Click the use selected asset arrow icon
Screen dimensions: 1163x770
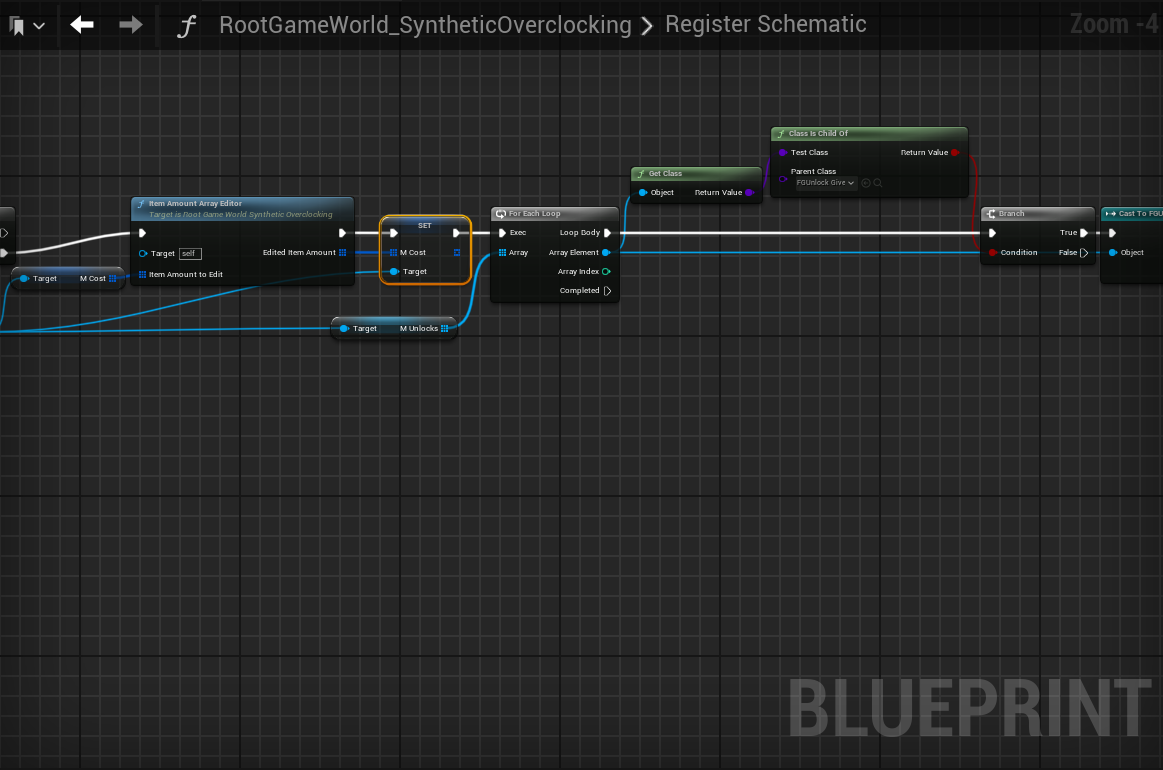(x=866, y=183)
